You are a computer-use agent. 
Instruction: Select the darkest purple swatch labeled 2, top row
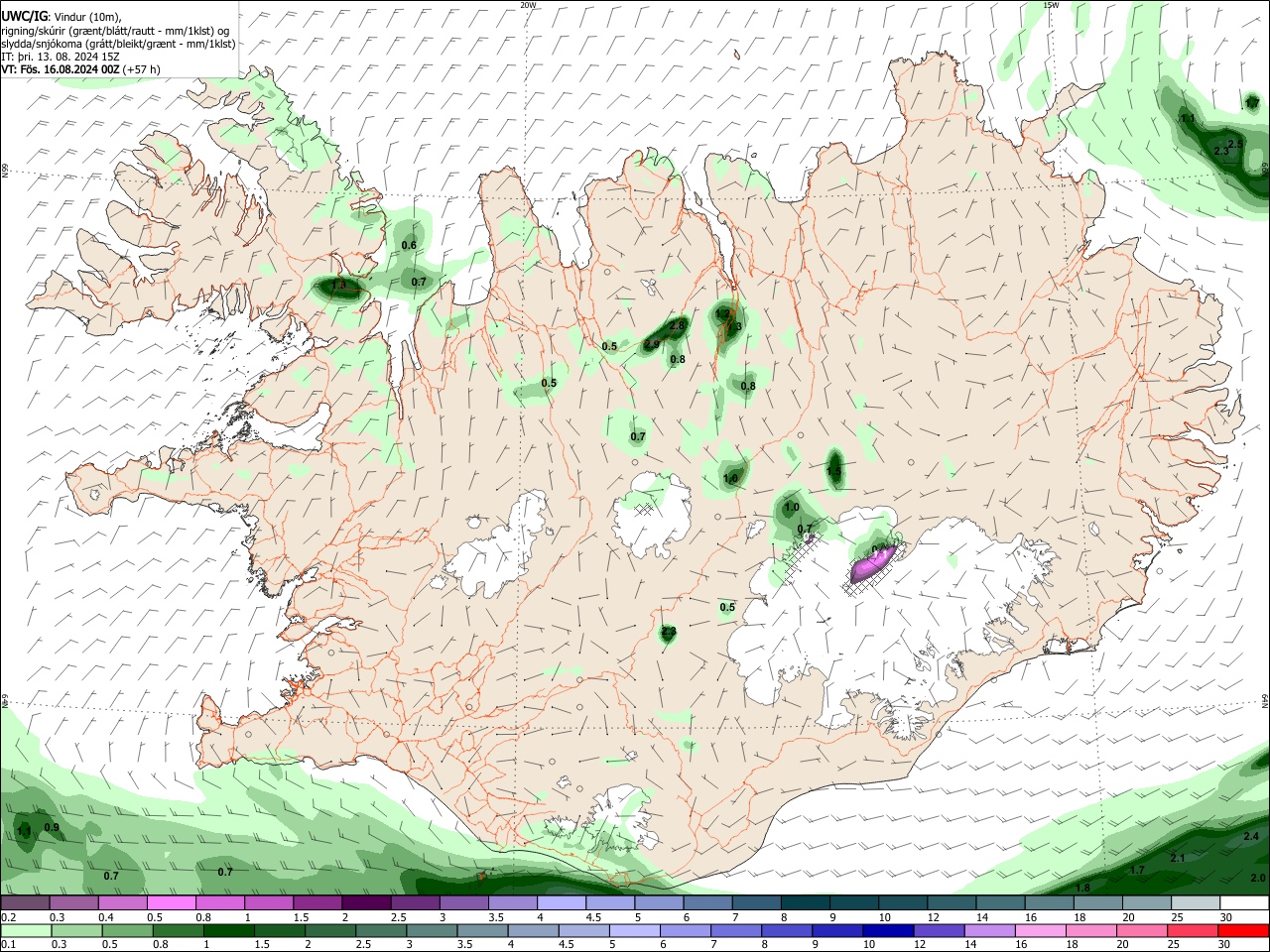[x=366, y=903]
